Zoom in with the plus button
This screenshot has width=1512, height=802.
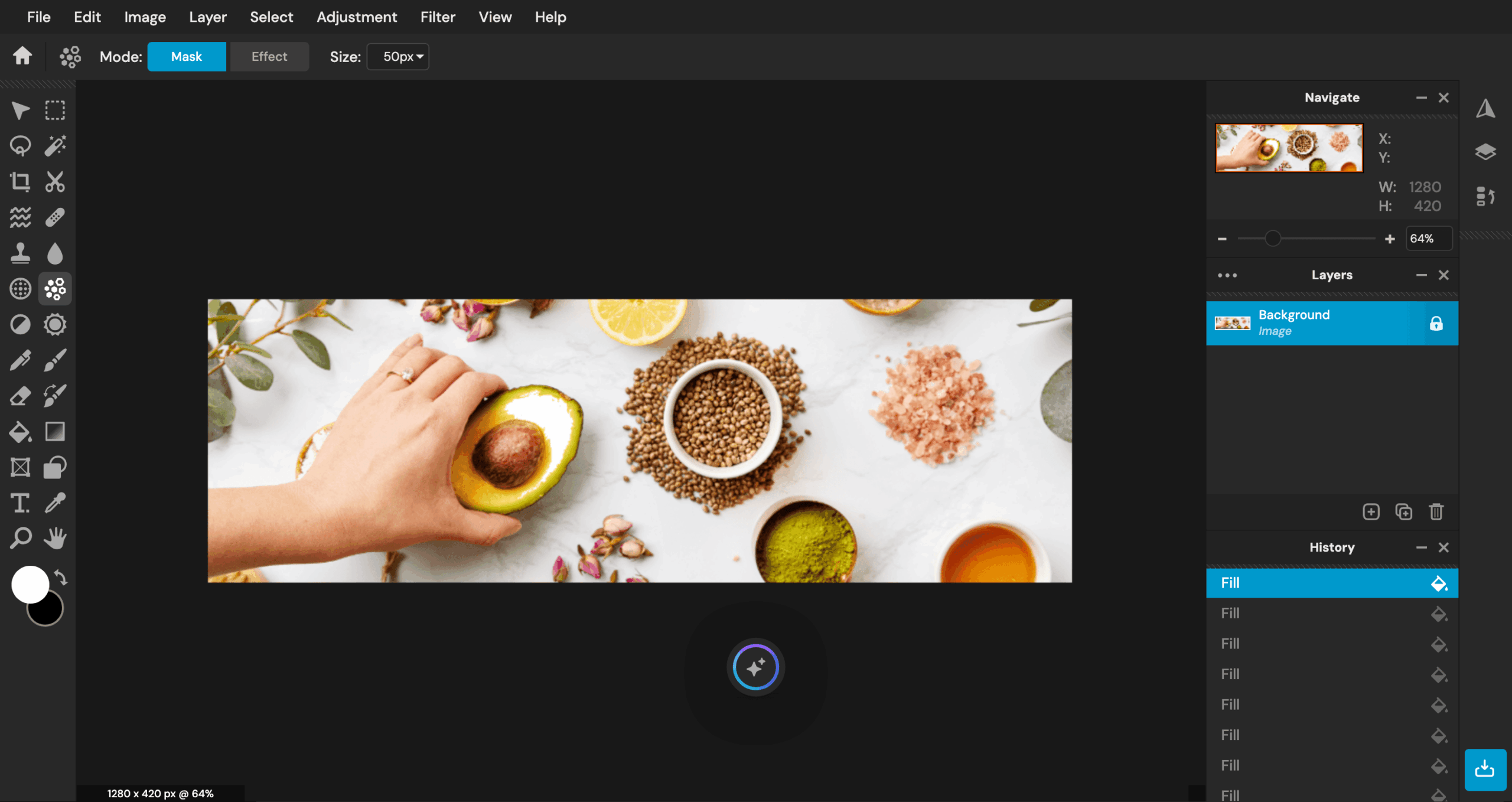(x=1390, y=239)
